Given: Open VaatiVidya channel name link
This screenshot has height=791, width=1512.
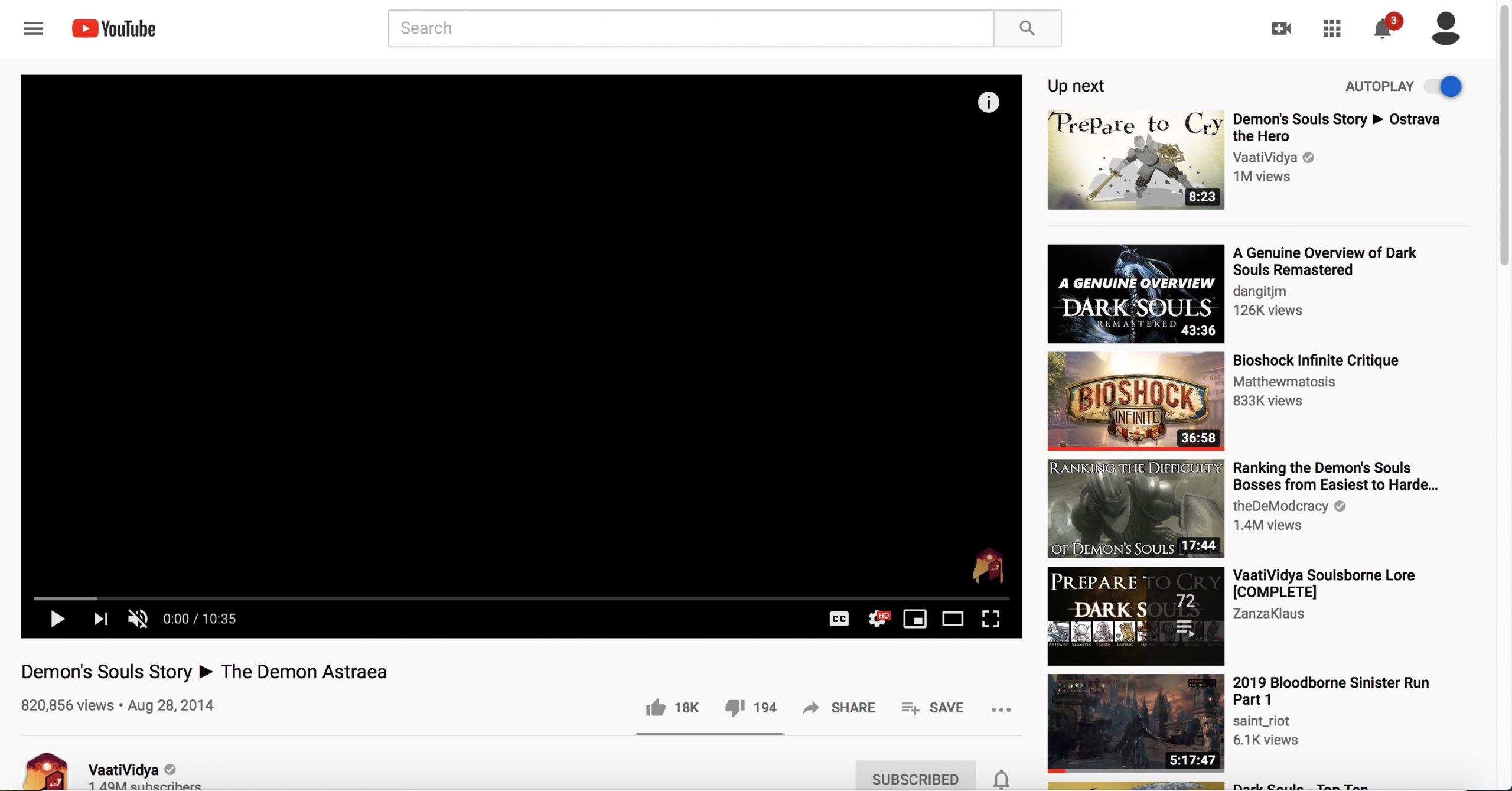Looking at the screenshot, I should (x=123, y=769).
